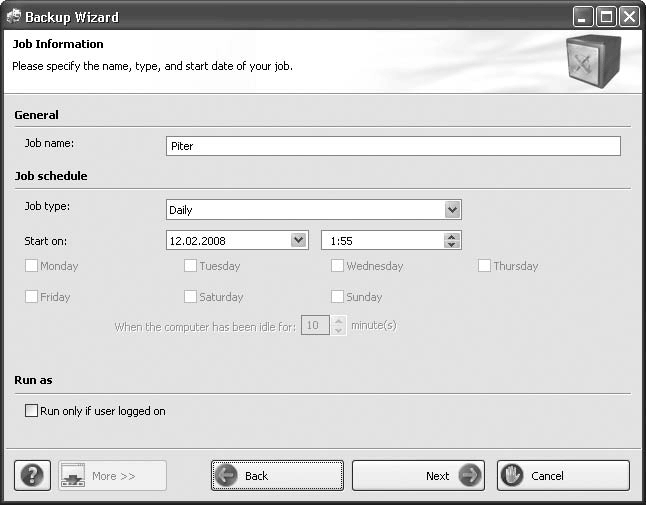
Task: Open the Job type dropdown
Action: pos(452,210)
